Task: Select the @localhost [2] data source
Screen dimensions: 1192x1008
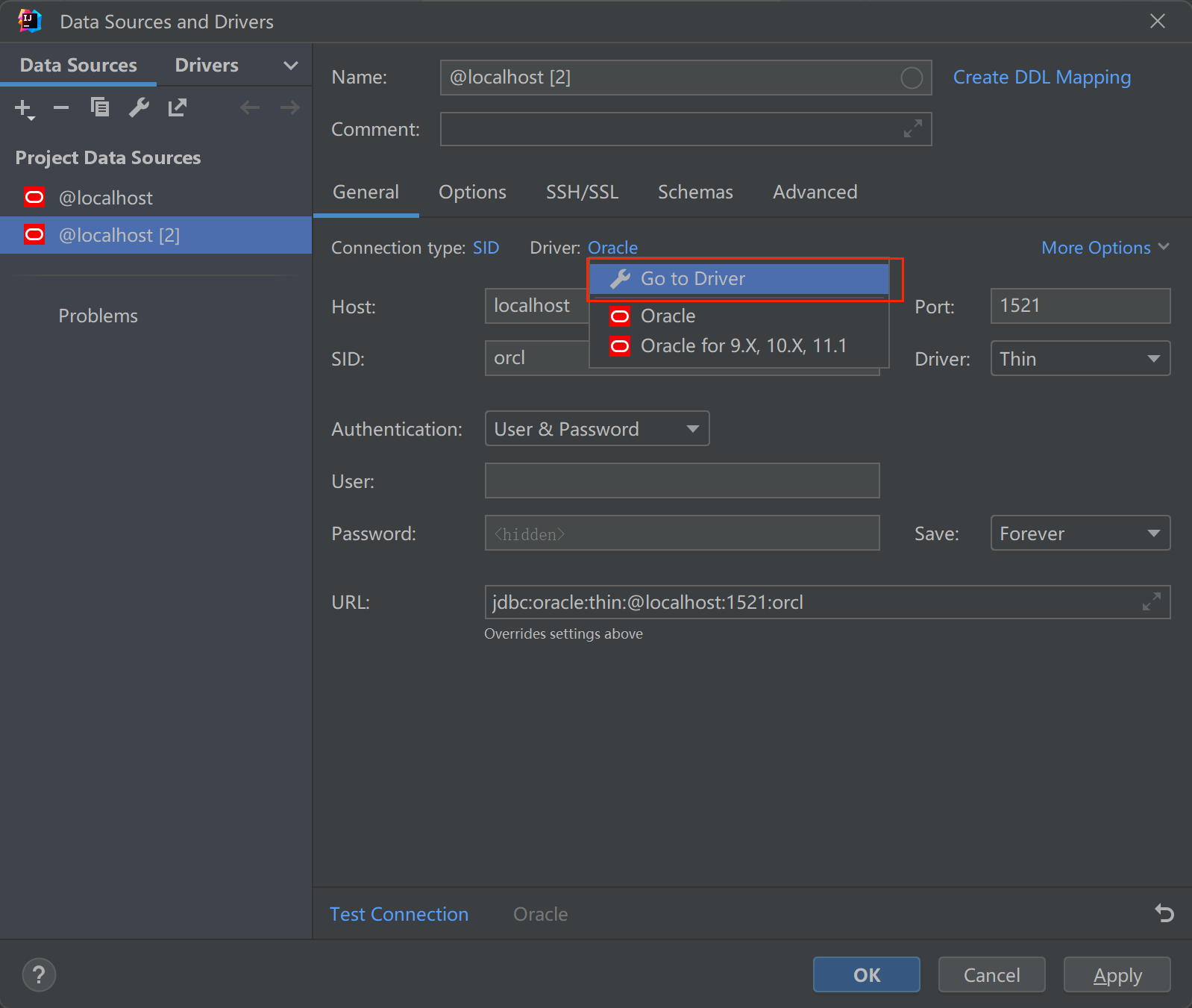Action: pos(156,235)
